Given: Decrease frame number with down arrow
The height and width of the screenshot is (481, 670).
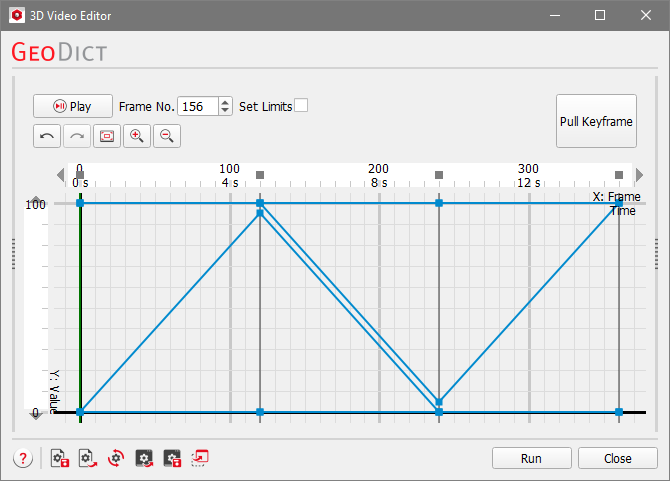Looking at the screenshot, I should [225, 111].
